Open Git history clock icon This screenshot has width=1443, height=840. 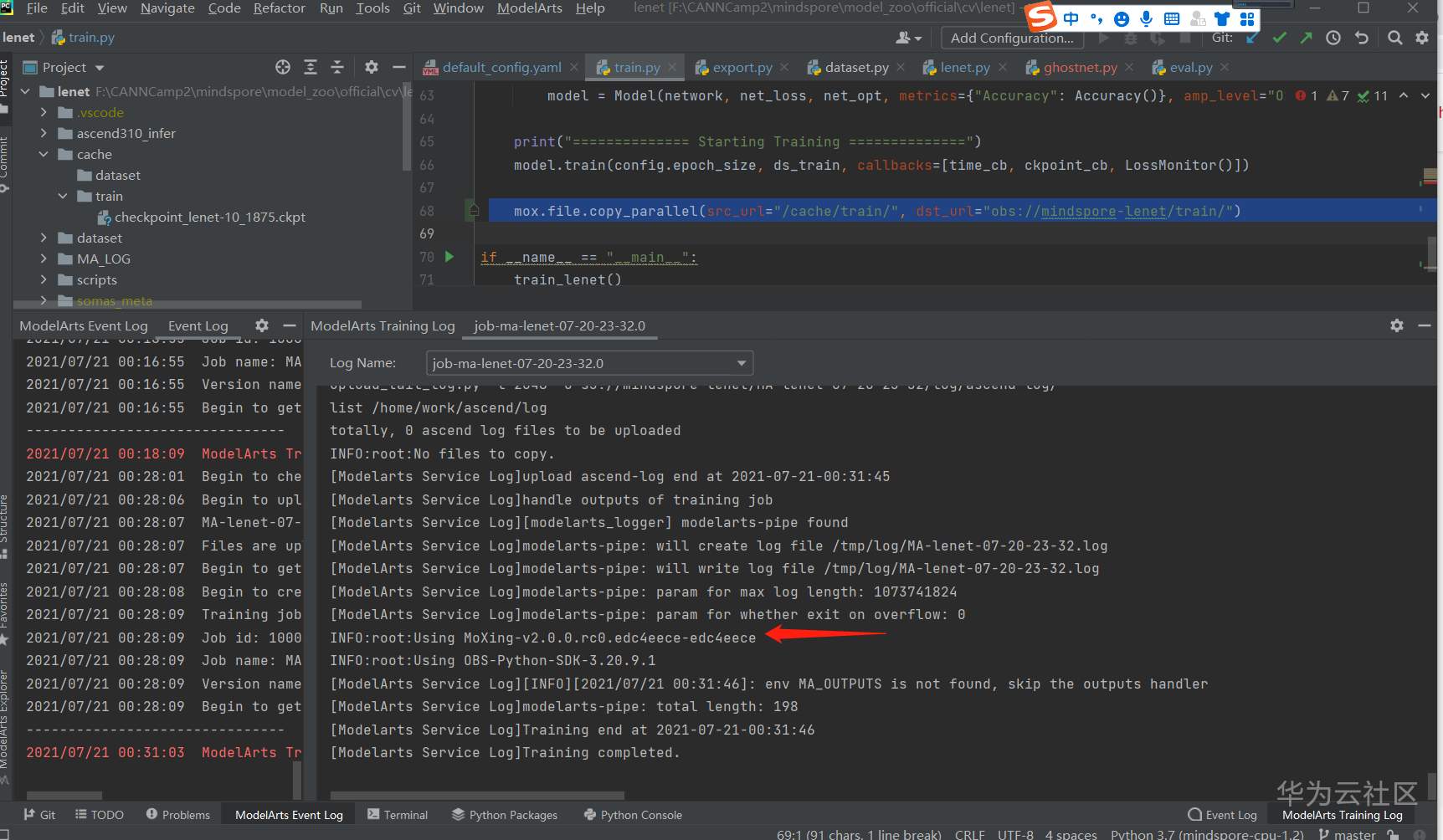(x=1333, y=38)
